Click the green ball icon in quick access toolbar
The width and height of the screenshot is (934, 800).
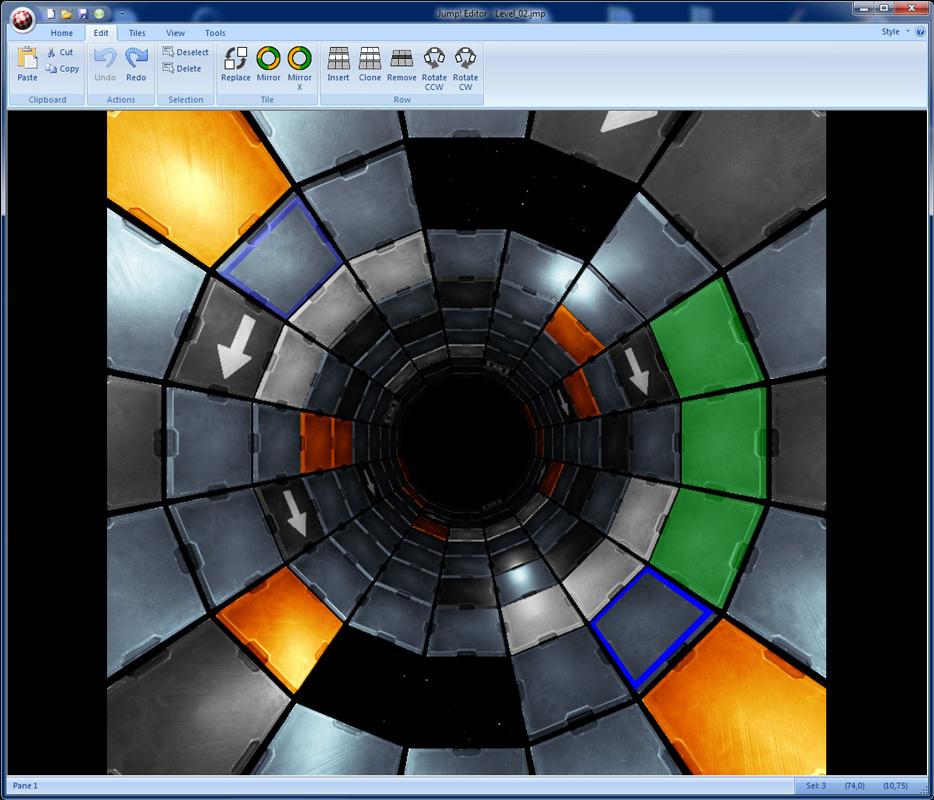coord(99,13)
